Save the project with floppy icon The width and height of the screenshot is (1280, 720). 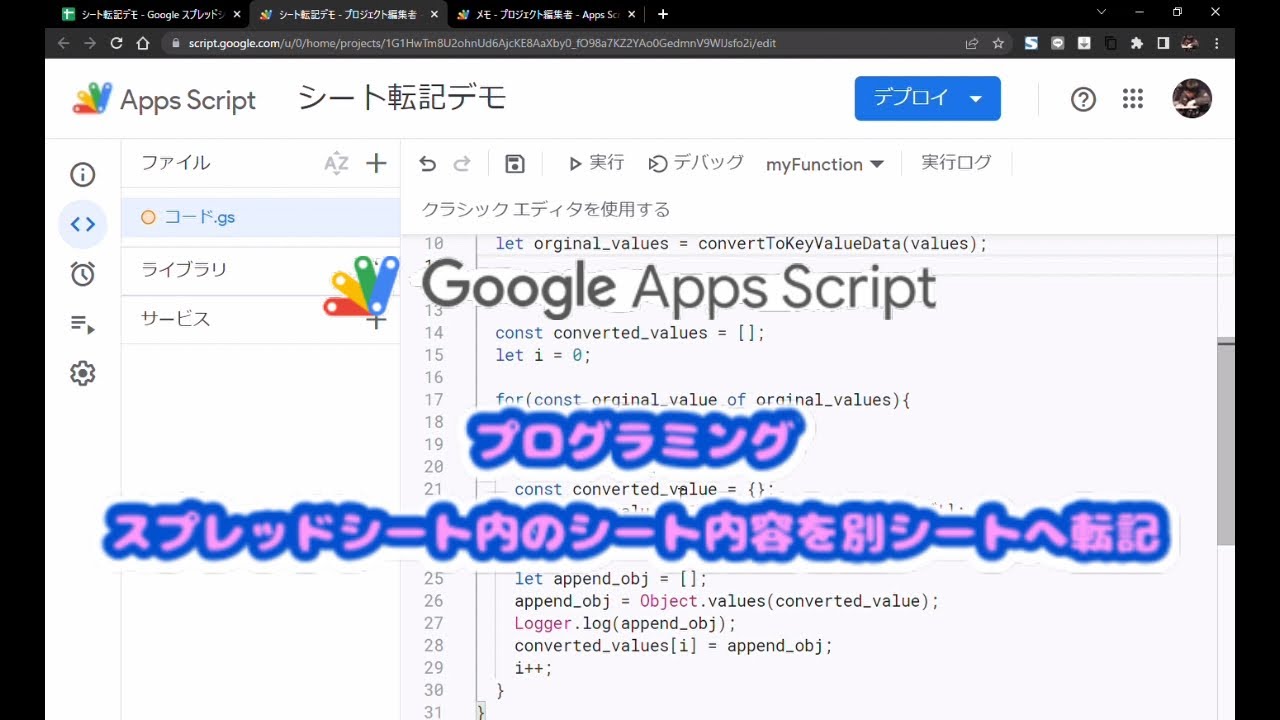coord(515,164)
